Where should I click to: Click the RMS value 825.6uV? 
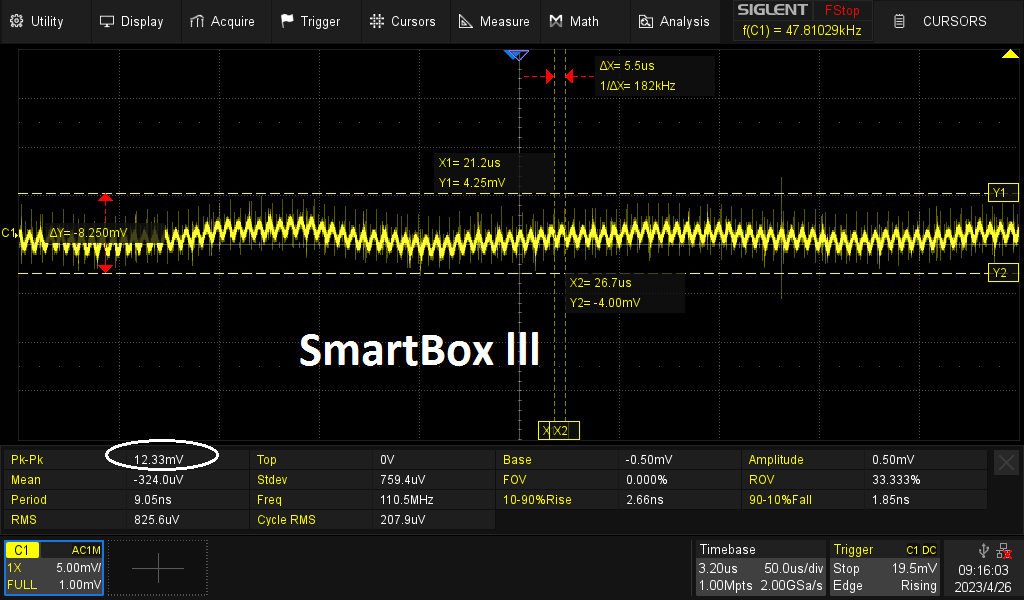(157, 520)
